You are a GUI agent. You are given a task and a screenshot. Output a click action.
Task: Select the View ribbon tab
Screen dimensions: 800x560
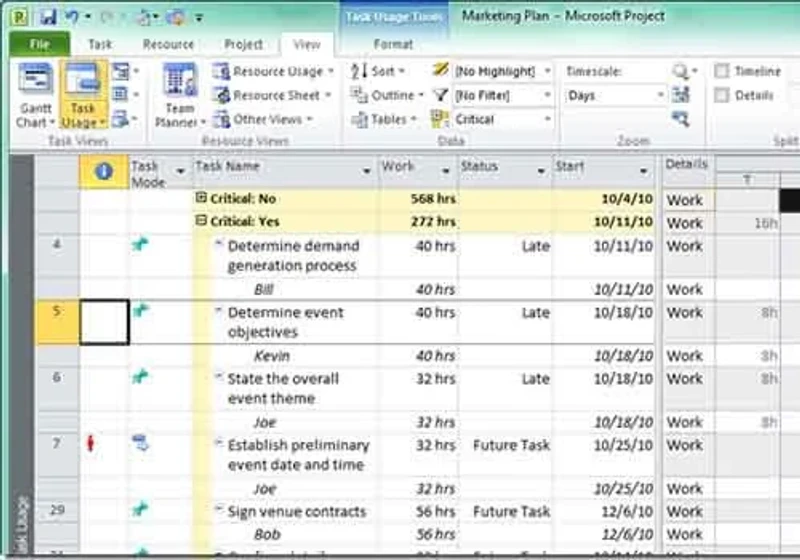click(x=307, y=45)
